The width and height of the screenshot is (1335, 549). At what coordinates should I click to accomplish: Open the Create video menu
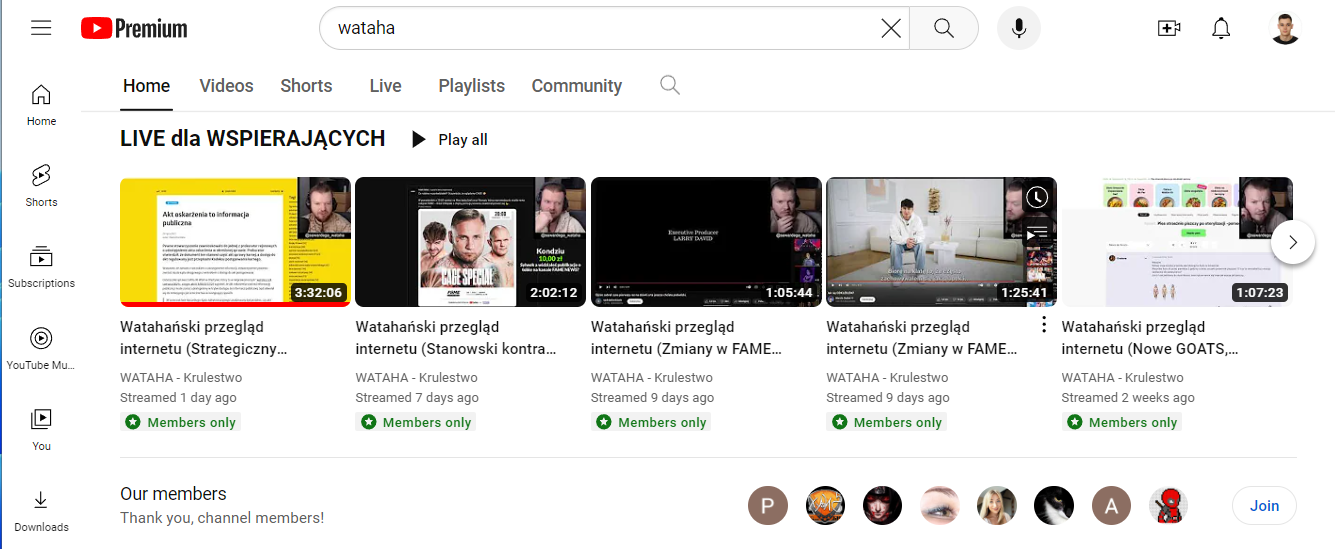(1168, 28)
